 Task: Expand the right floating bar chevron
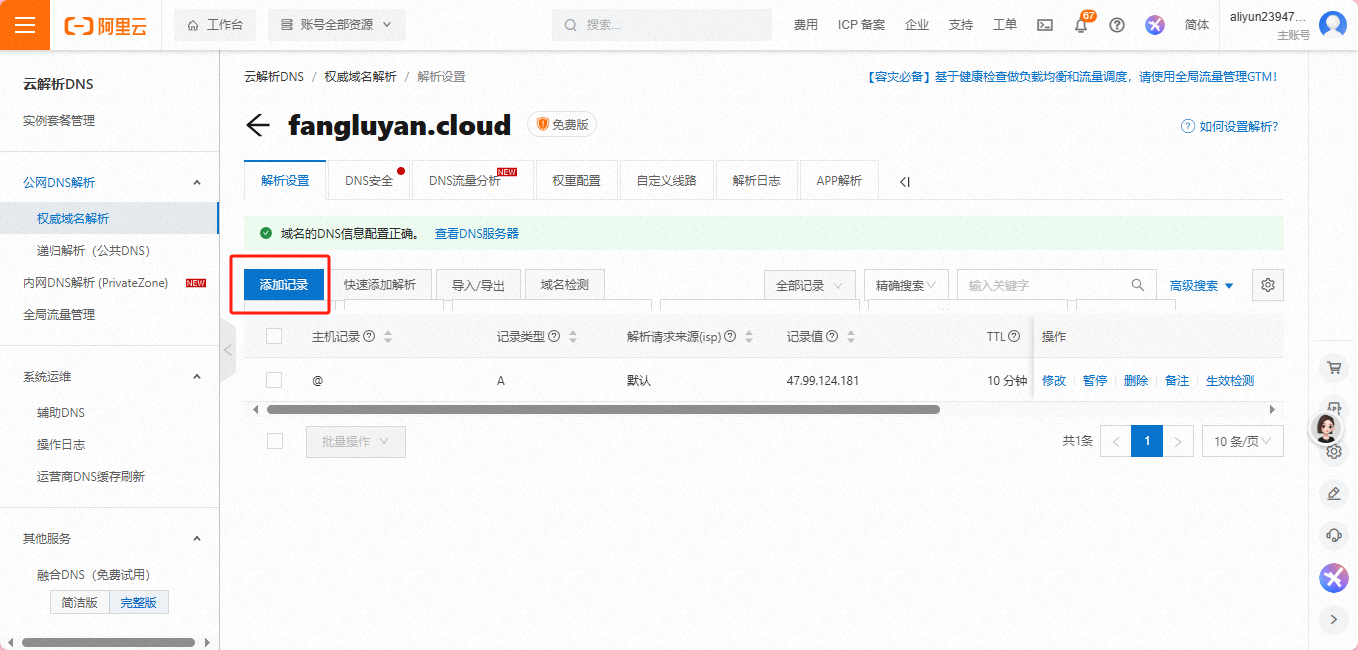pos(1333,620)
